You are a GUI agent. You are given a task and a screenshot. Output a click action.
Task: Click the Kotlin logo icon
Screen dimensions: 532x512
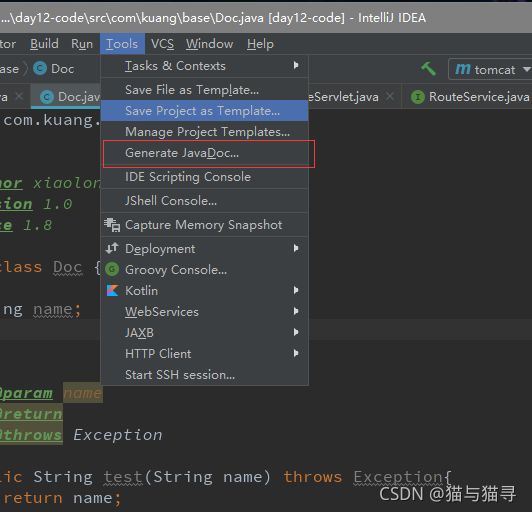[112, 291]
